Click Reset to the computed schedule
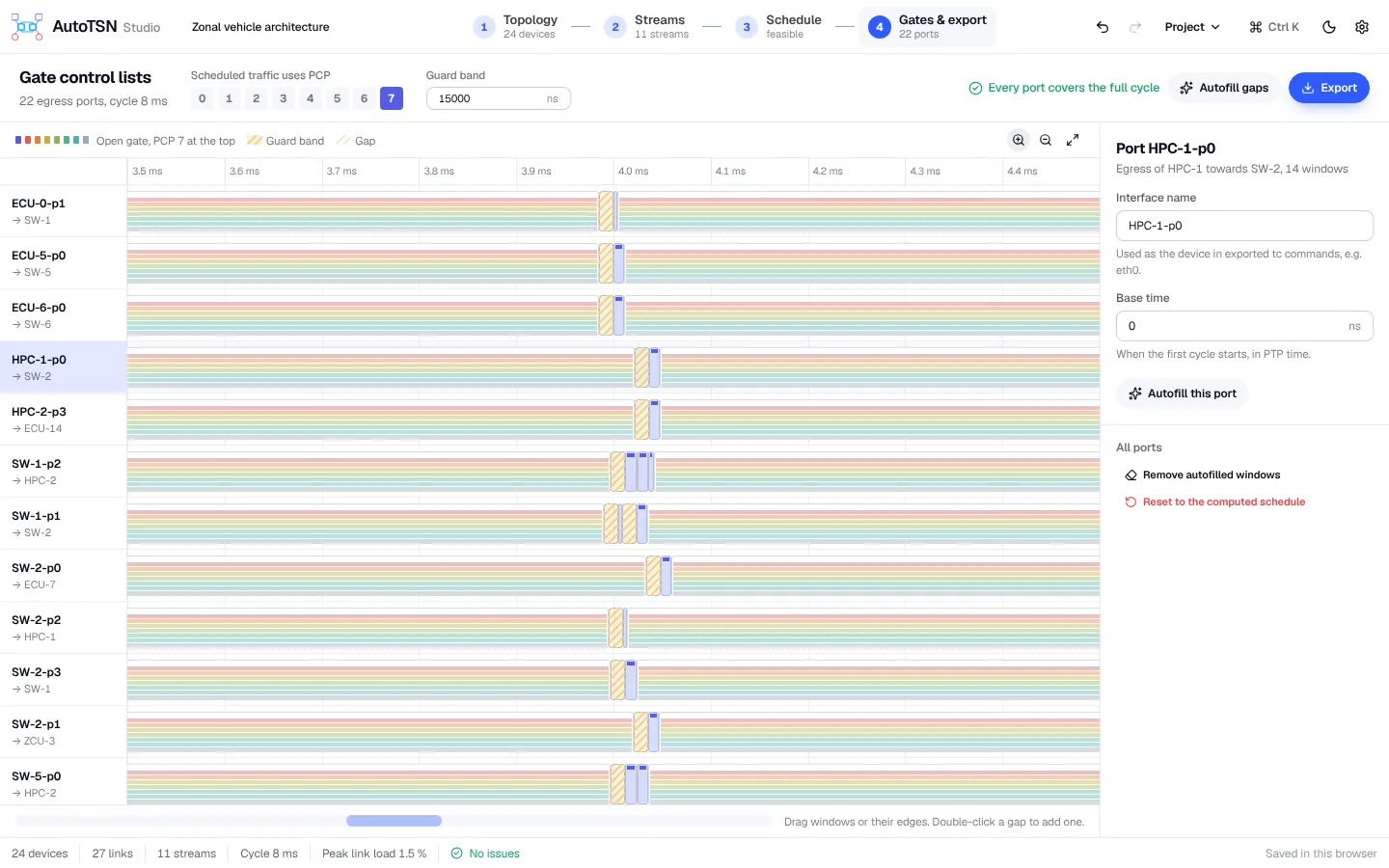This screenshot has height=868, width=1389. (x=1214, y=502)
